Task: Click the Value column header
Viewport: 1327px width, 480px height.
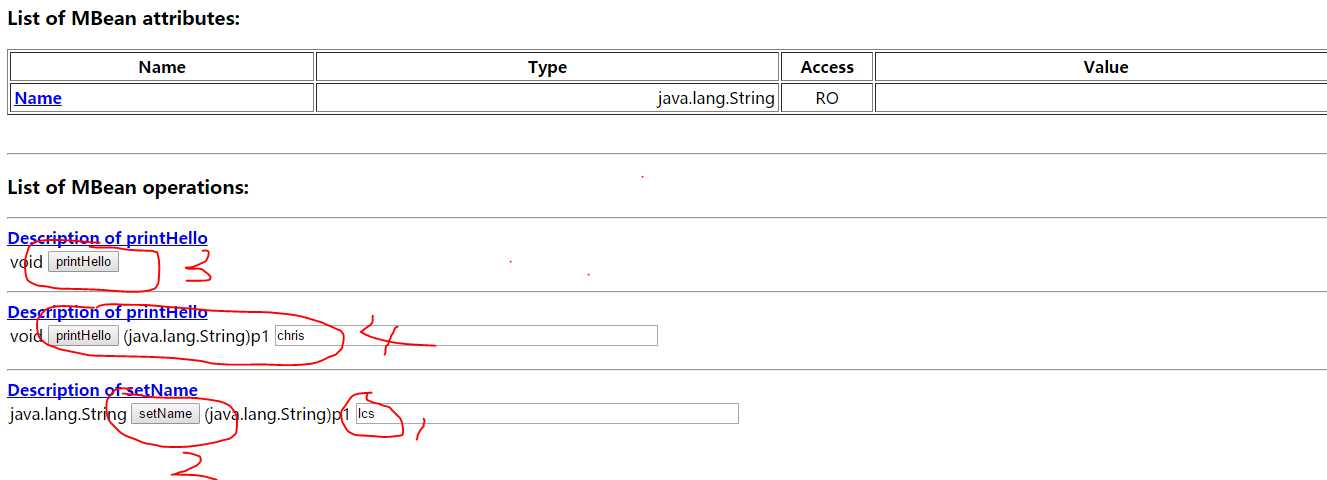Action: coord(1105,67)
